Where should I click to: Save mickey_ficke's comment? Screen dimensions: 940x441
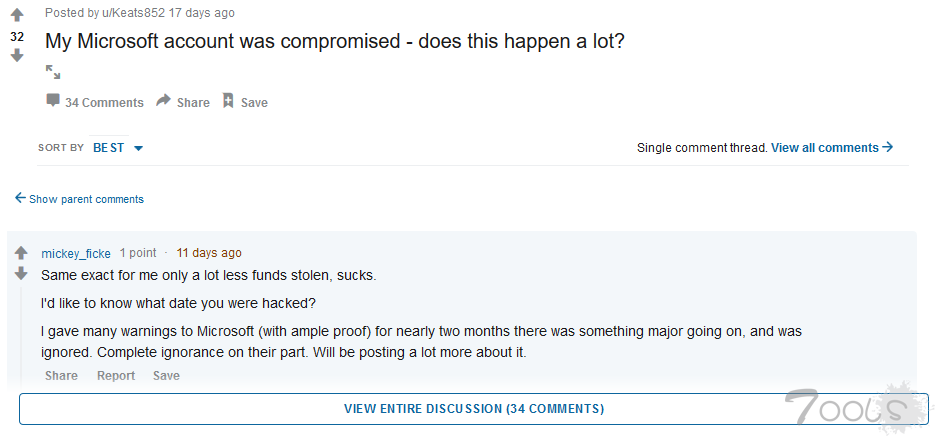166,376
